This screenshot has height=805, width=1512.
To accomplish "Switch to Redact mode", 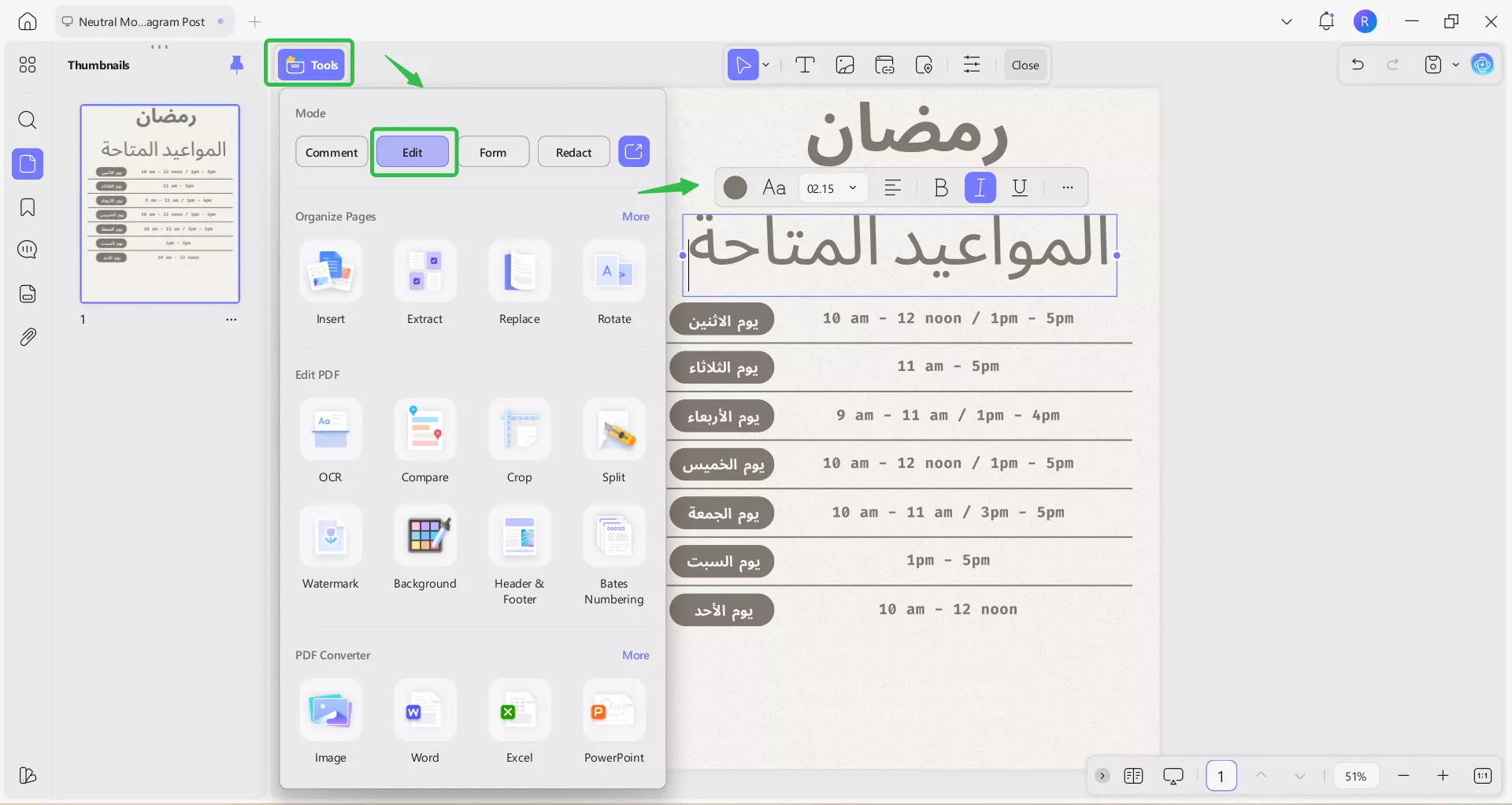I will tap(573, 151).
